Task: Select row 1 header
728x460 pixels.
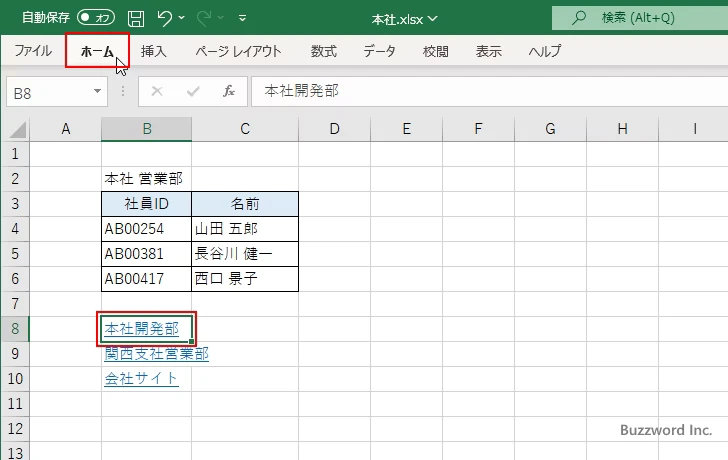Action: tap(15, 154)
